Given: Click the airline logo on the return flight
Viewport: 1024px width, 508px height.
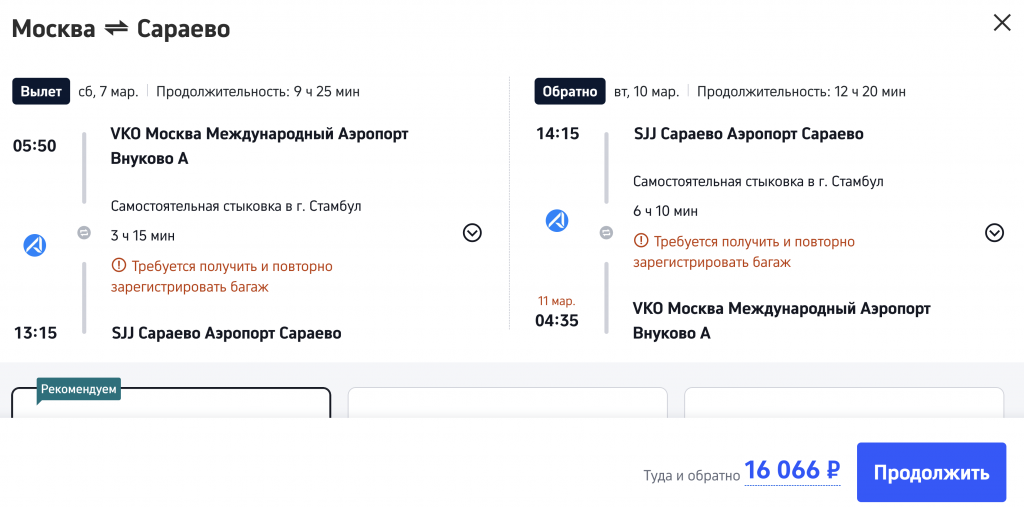Looking at the screenshot, I should pos(557,220).
